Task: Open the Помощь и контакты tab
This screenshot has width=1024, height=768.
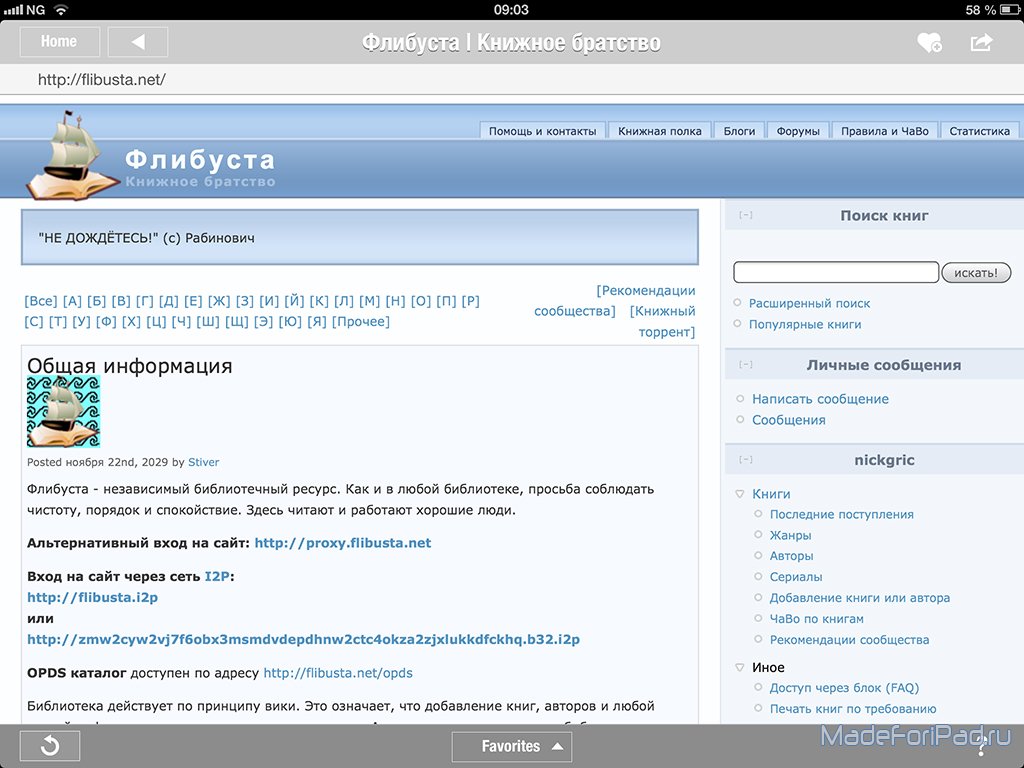Action: pyautogui.click(x=543, y=131)
